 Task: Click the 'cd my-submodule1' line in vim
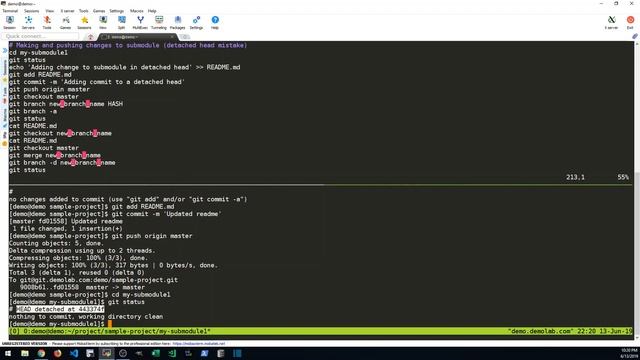[38, 53]
